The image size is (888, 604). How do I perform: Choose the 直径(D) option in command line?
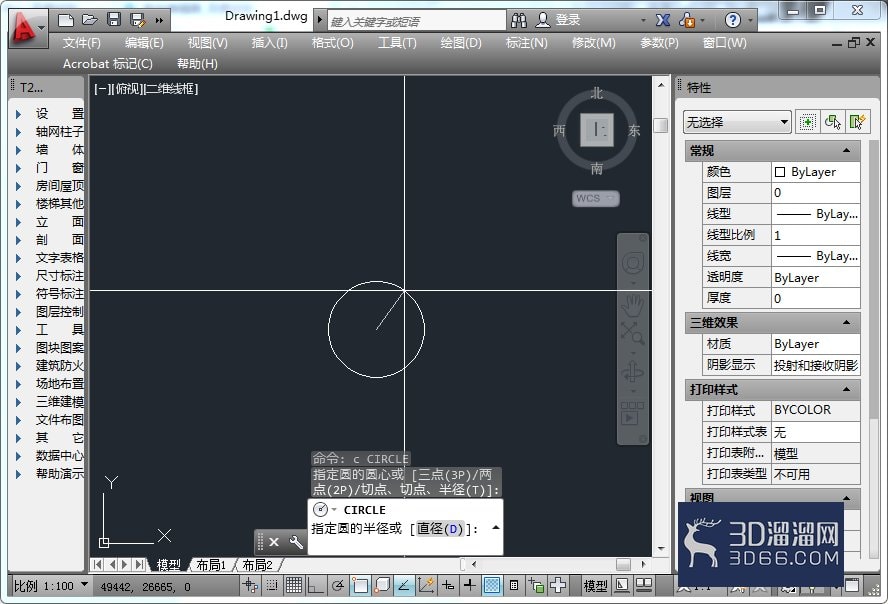point(440,528)
